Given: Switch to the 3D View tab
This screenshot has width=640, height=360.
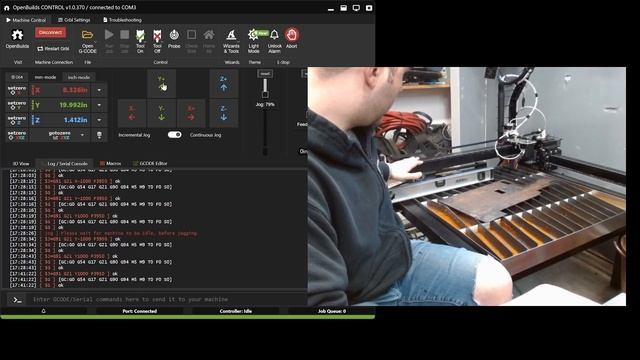Looking at the screenshot, I should (x=20, y=163).
